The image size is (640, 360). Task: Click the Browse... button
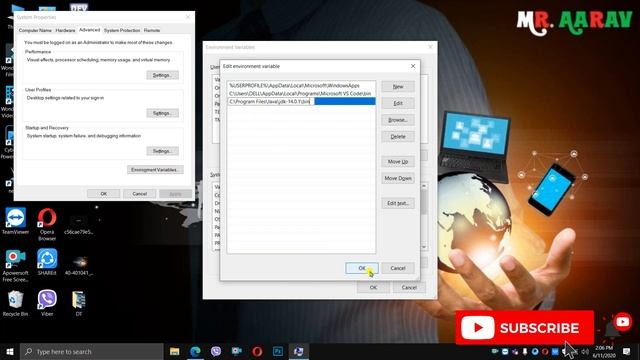[x=398, y=120]
